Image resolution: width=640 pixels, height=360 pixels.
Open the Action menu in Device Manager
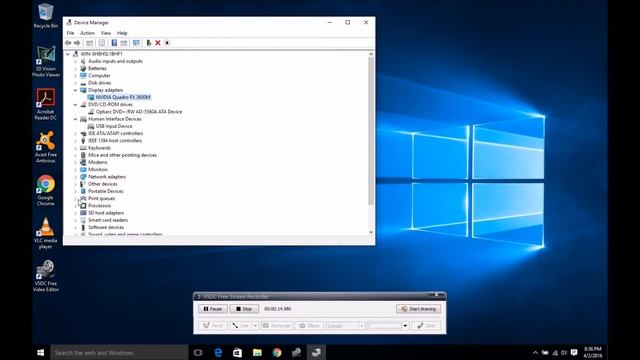click(87, 33)
